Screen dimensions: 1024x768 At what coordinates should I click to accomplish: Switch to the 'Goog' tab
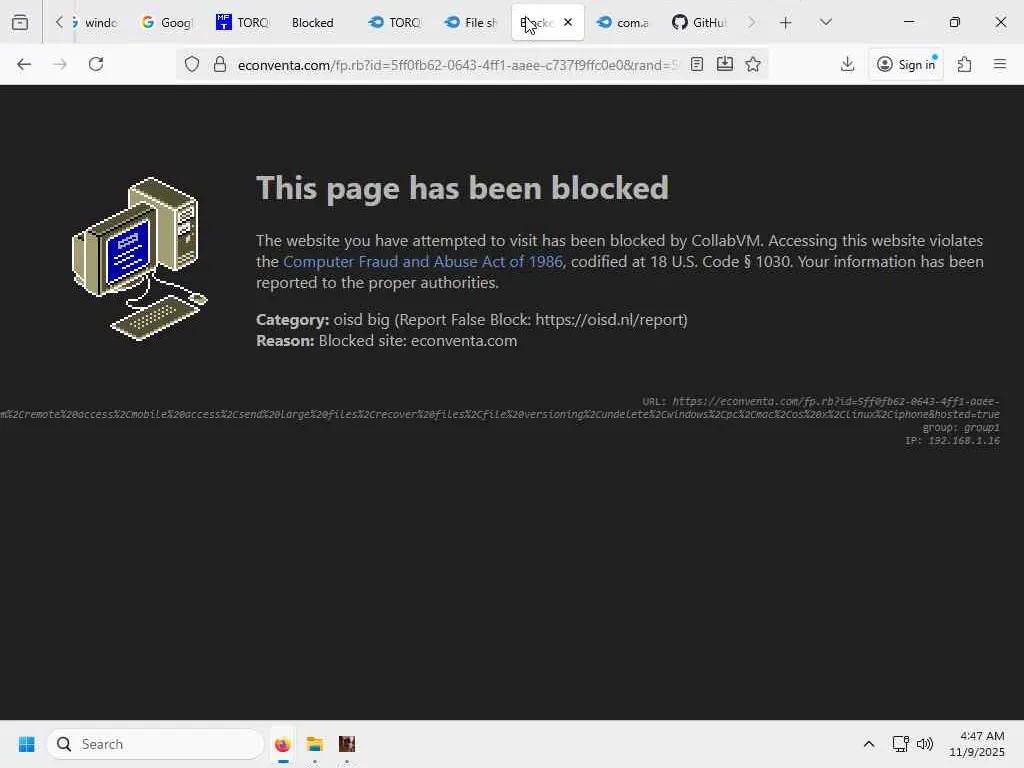[167, 23]
